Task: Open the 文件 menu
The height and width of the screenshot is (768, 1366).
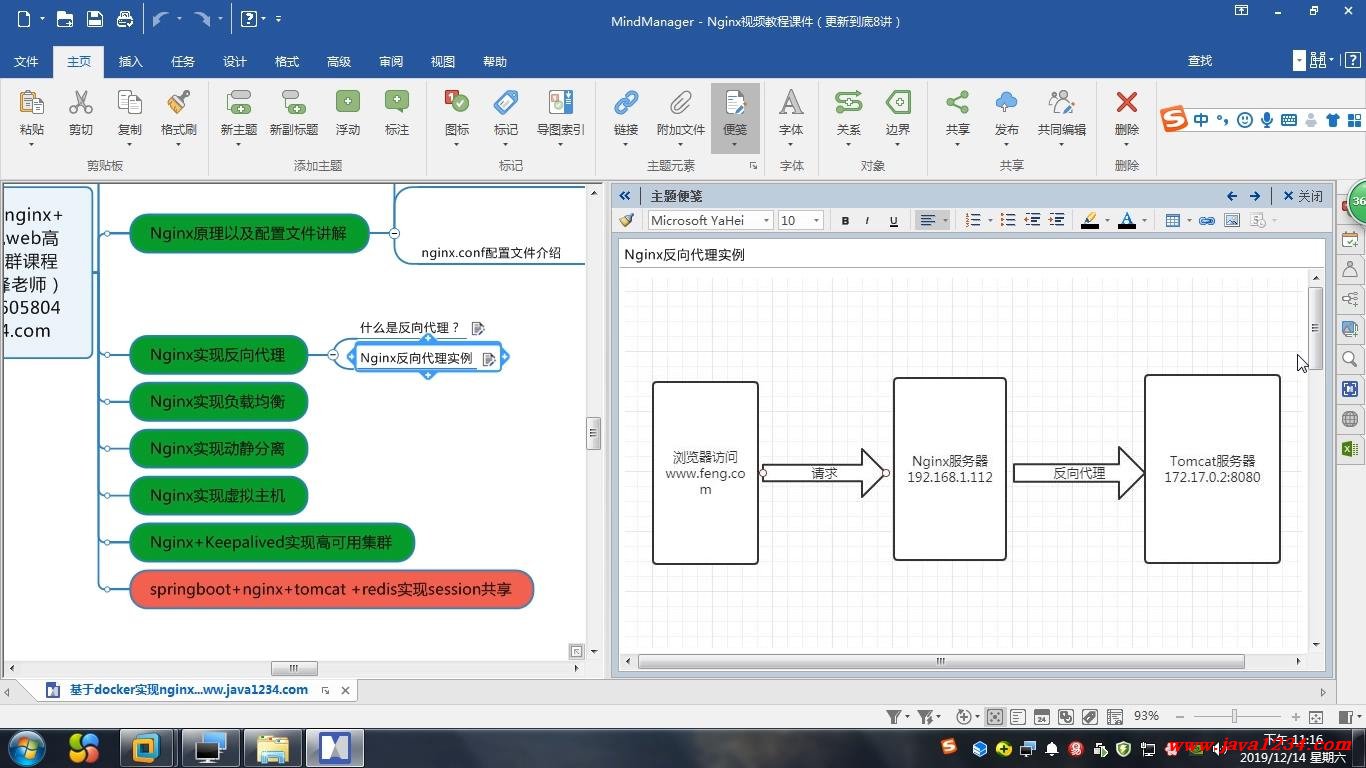Action: [x=26, y=62]
